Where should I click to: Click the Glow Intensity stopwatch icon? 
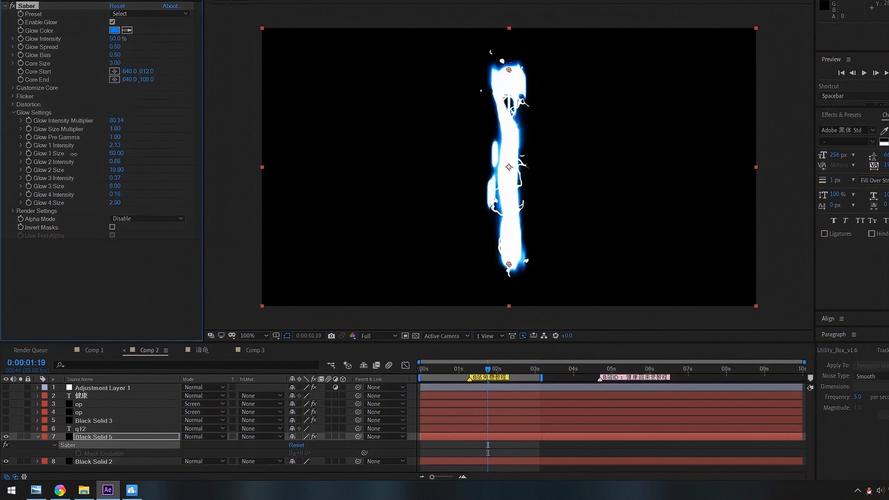click(x=20, y=39)
